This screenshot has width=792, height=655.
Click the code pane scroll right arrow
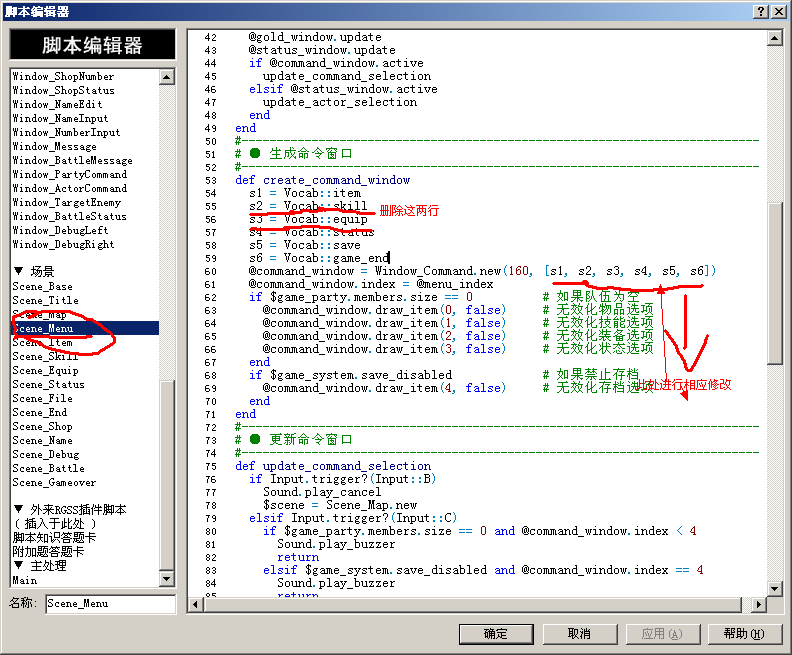pyautogui.click(x=758, y=604)
